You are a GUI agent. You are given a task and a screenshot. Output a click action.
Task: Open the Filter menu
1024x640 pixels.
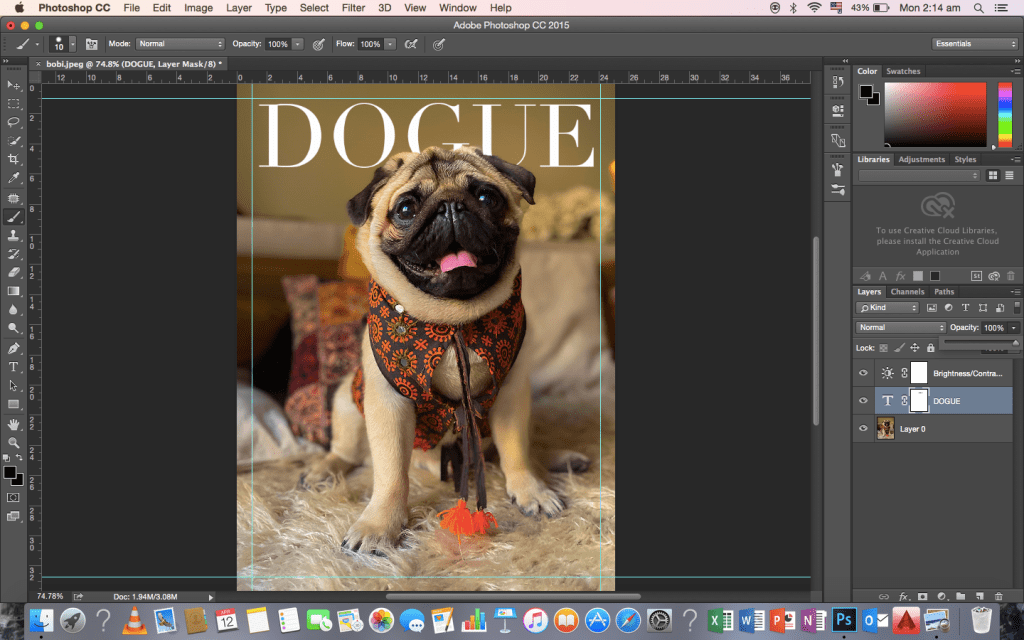point(353,8)
